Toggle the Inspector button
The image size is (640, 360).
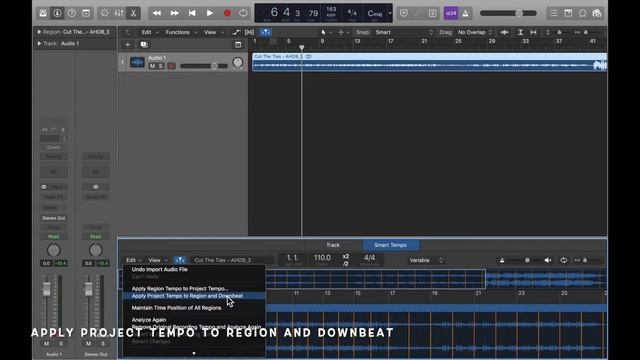pyautogui.click(x=57, y=13)
